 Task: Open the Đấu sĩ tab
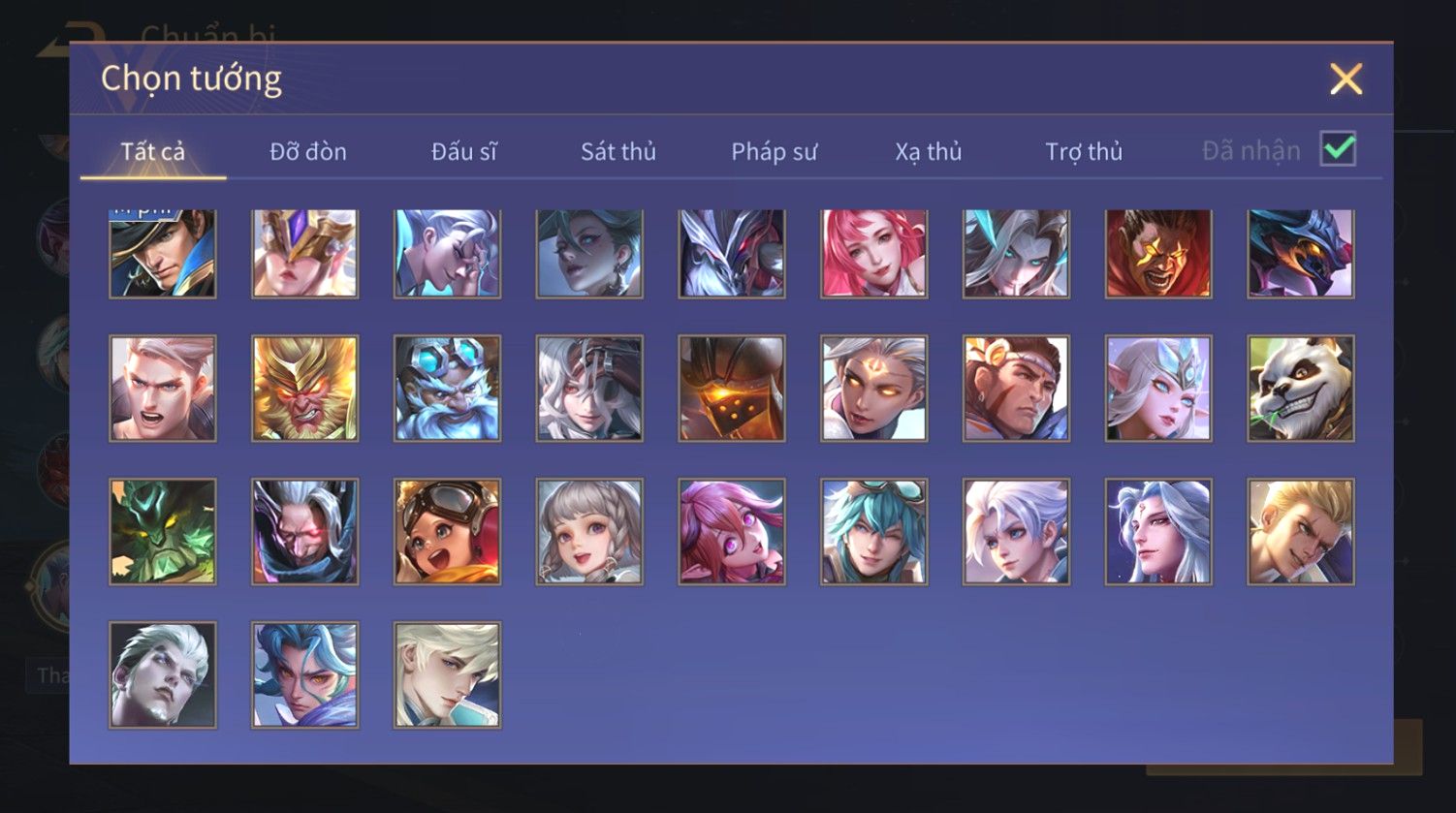(463, 152)
